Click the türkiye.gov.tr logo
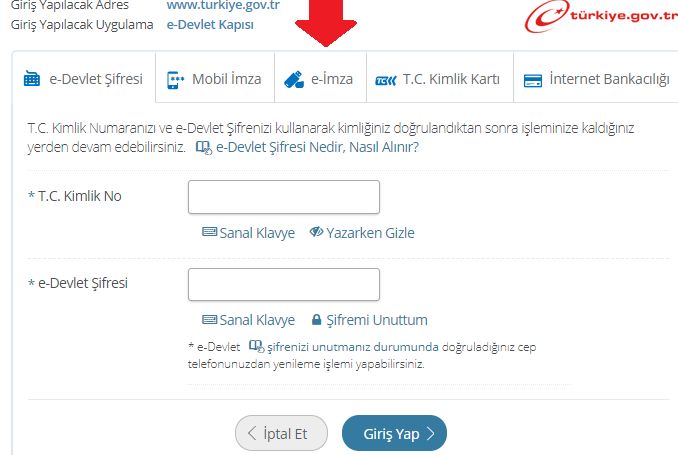678x455 pixels. pos(601,16)
